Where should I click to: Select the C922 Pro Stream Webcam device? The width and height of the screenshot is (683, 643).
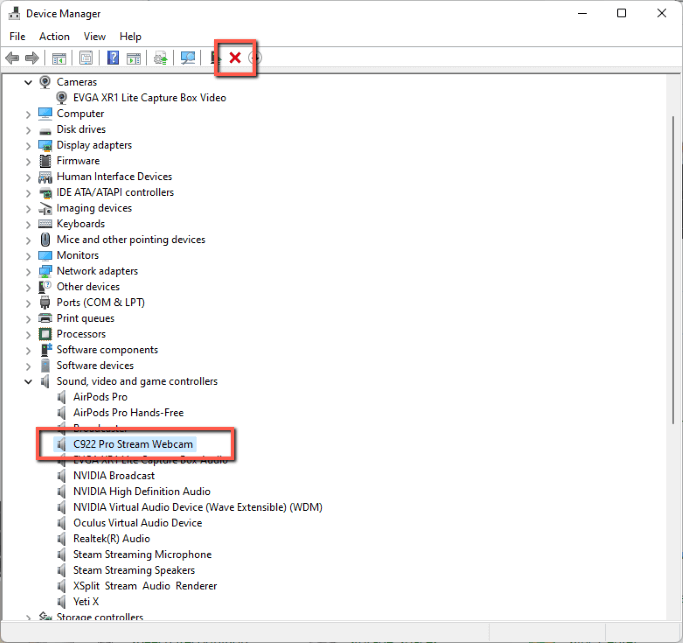133,444
